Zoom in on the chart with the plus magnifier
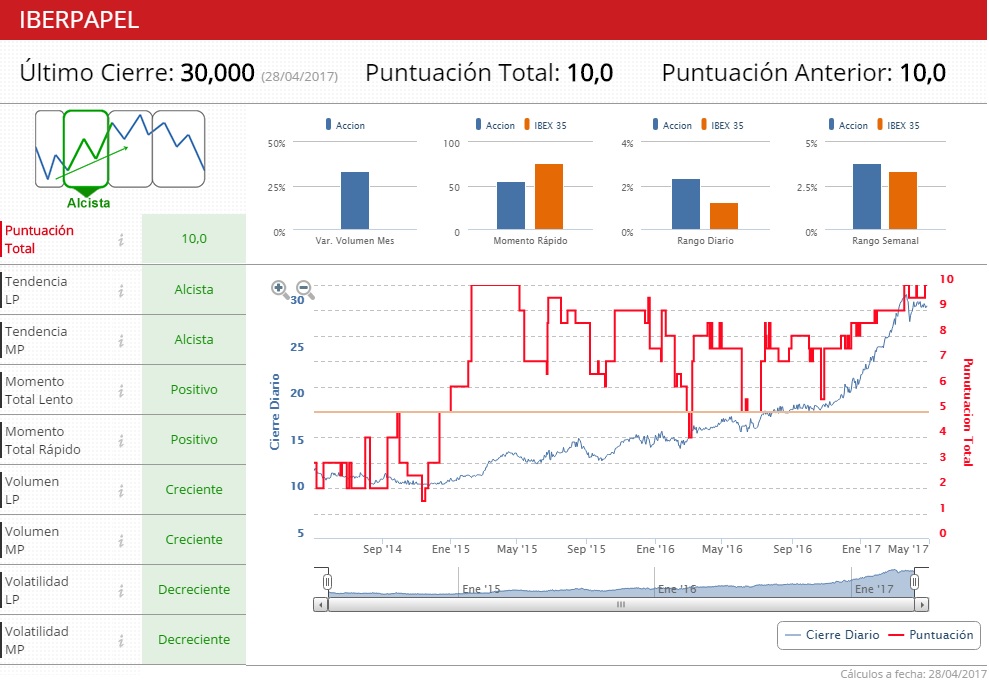989x682 pixels. click(x=280, y=290)
